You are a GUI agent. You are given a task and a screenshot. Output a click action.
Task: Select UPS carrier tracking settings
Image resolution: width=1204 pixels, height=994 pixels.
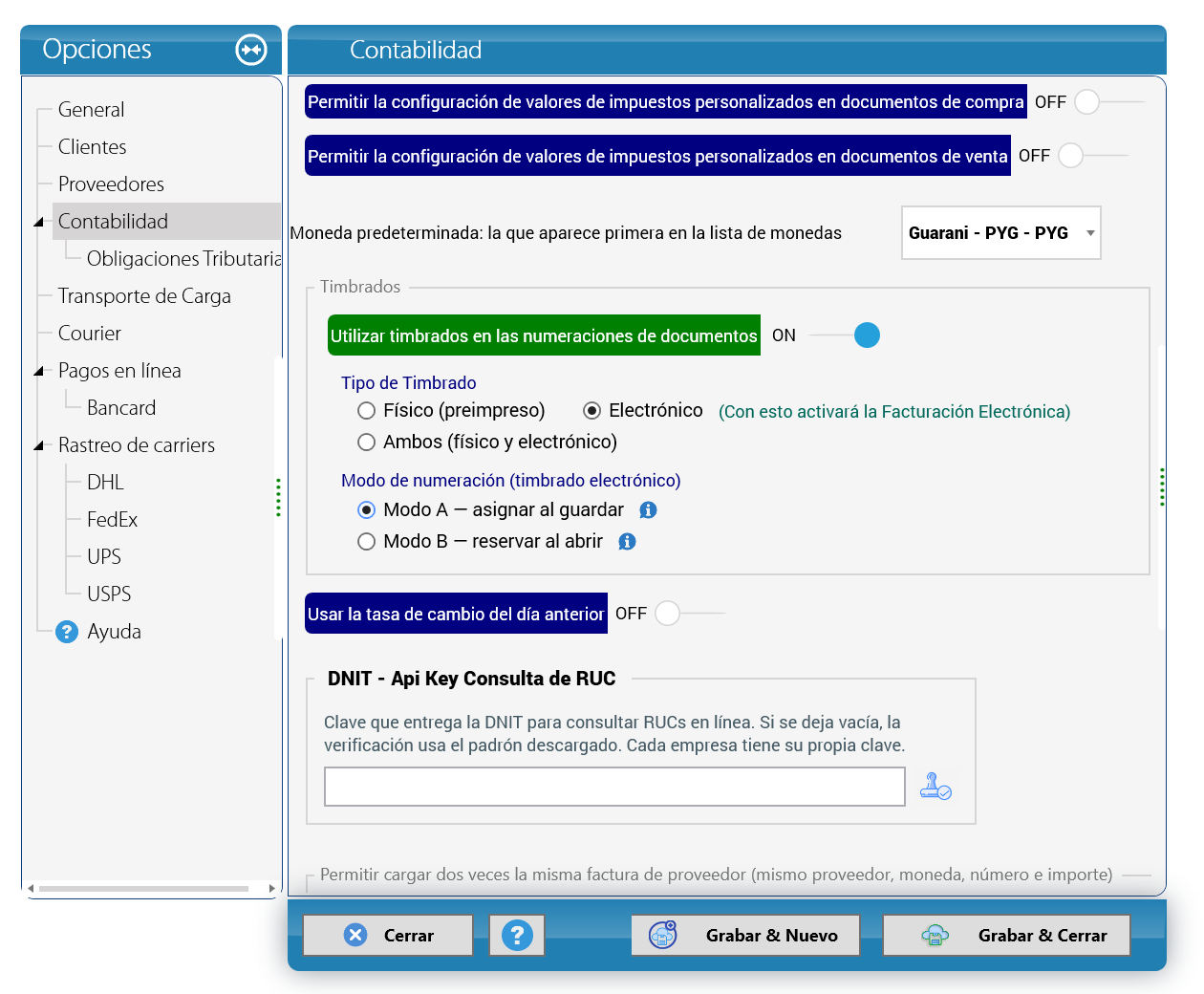click(x=104, y=557)
